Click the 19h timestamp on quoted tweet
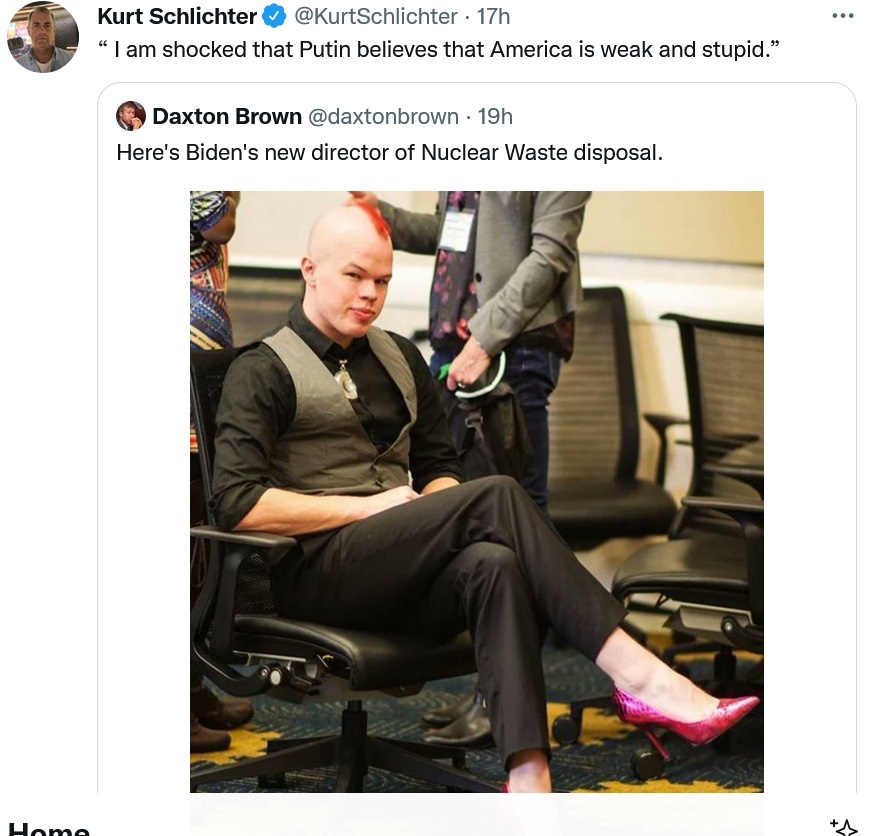This screenshot has width=870, height=836. [495, 116]
